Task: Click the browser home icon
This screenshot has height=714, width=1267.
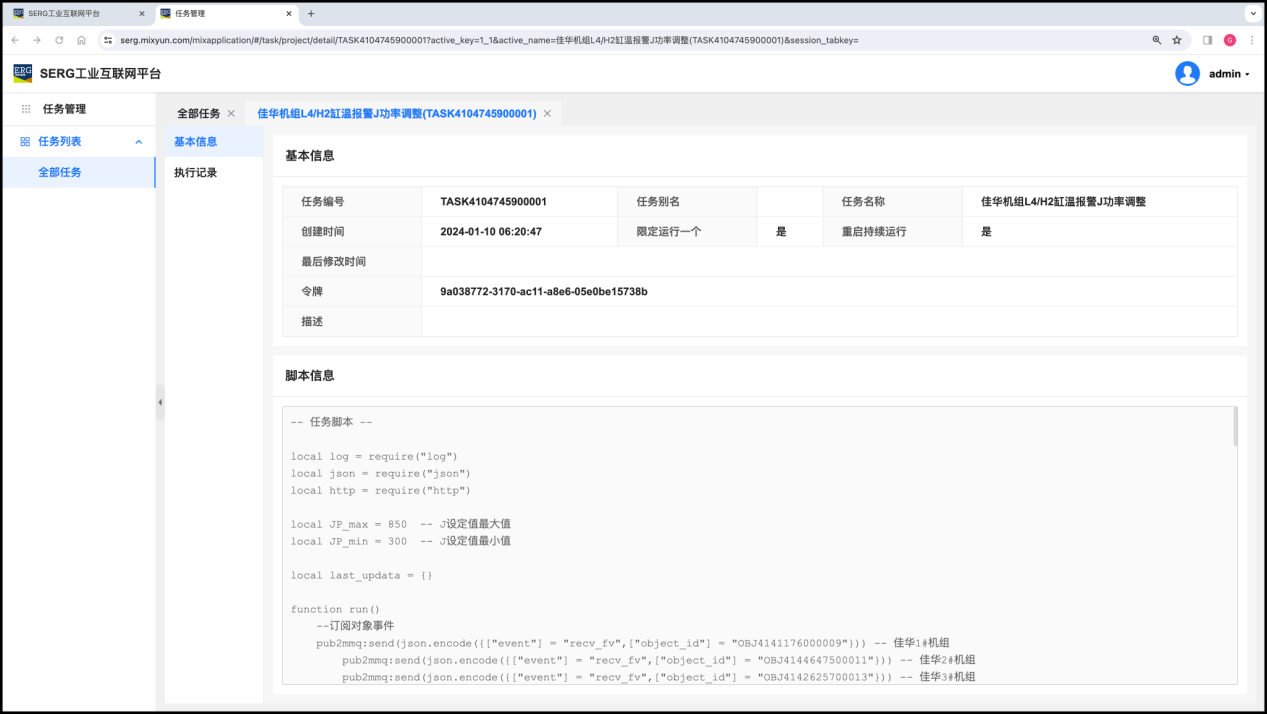Action: 81,40
